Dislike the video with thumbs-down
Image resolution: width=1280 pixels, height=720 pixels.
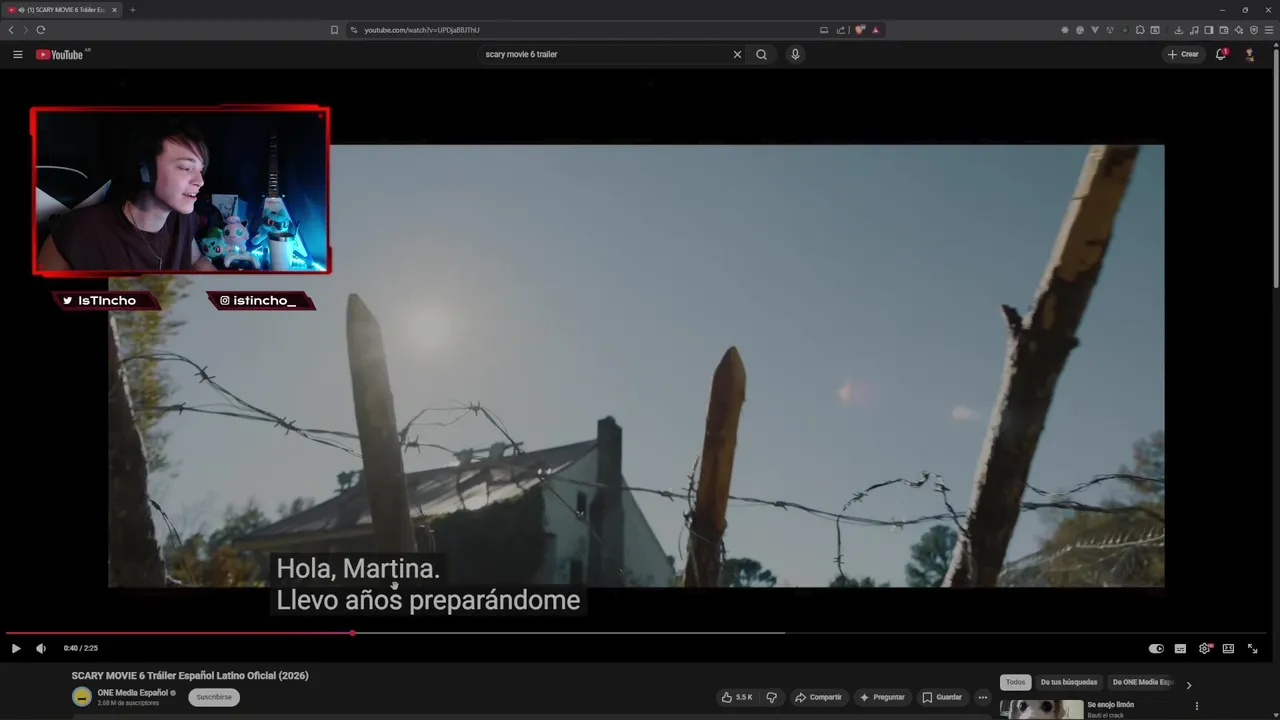pos(771,697)
